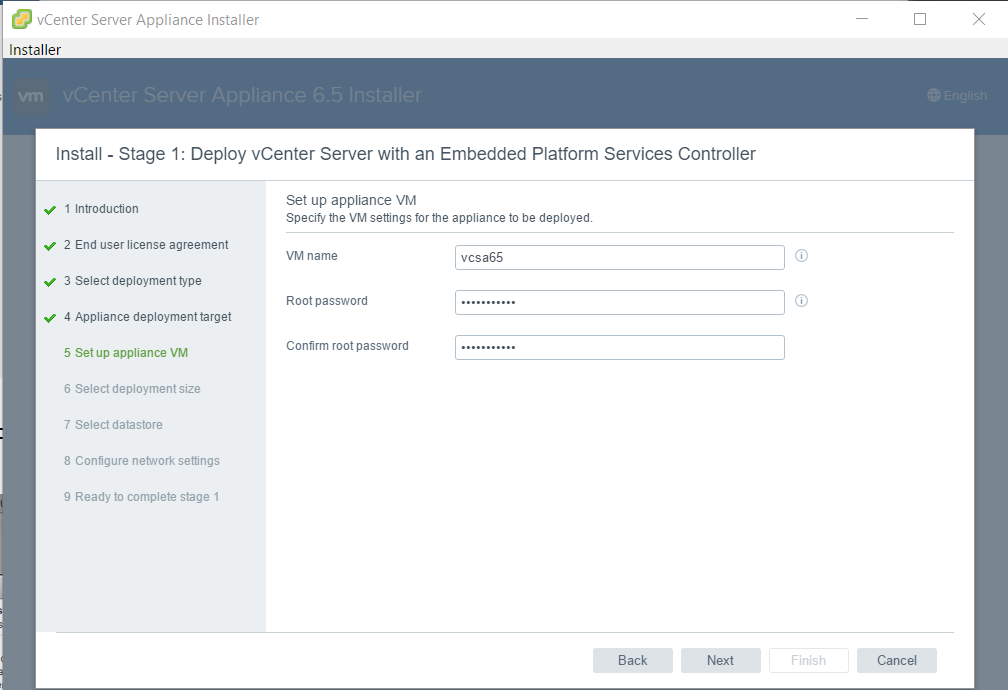Viewport: 1008px width, 690px height.
Task: Click the Cancel button
Action: click(x=897, y=660)
